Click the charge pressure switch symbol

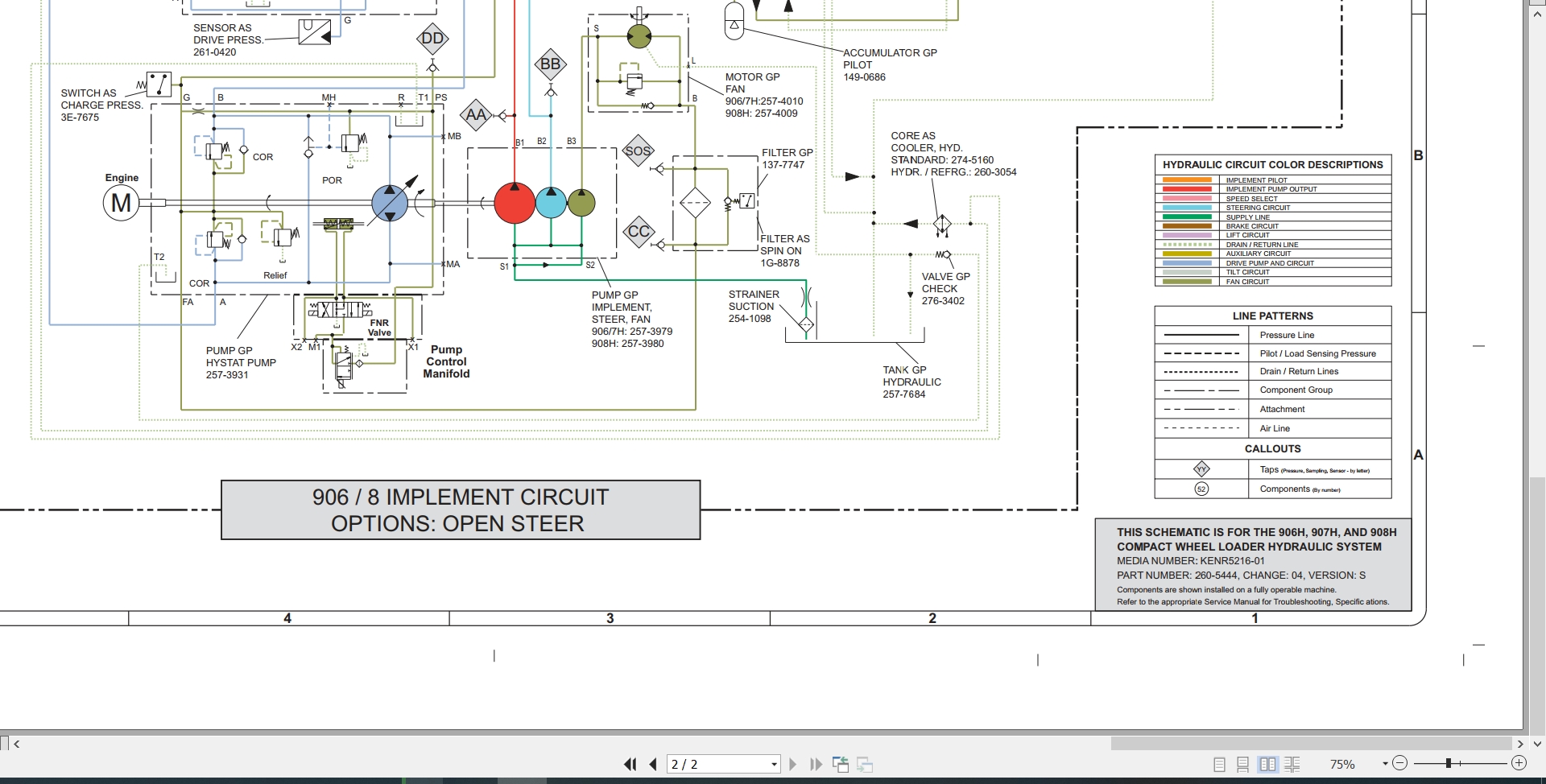click(159, 84)
